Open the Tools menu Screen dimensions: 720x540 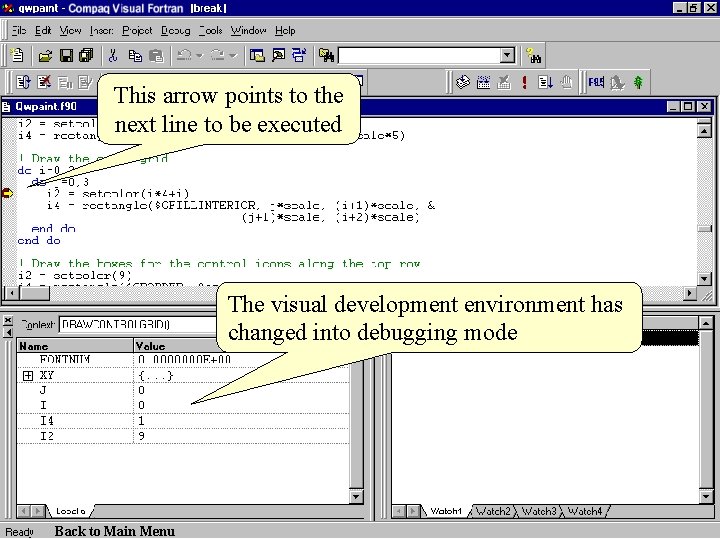tap(210, 31)
